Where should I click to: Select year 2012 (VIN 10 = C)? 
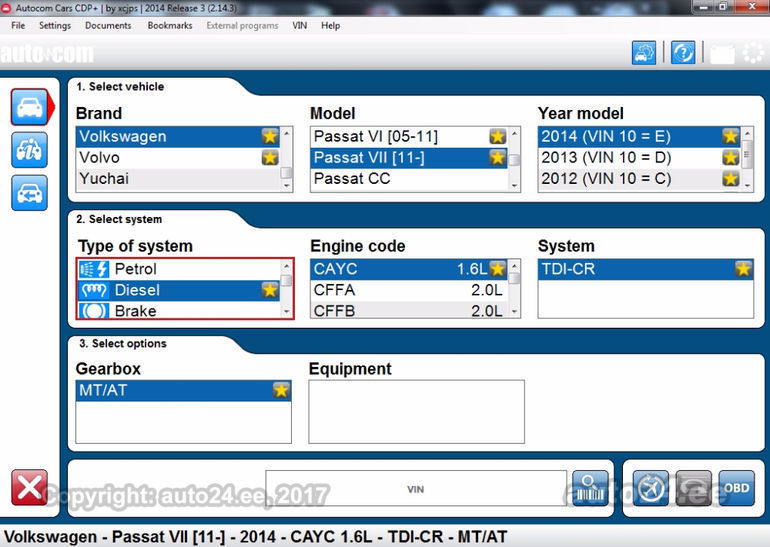639,179
